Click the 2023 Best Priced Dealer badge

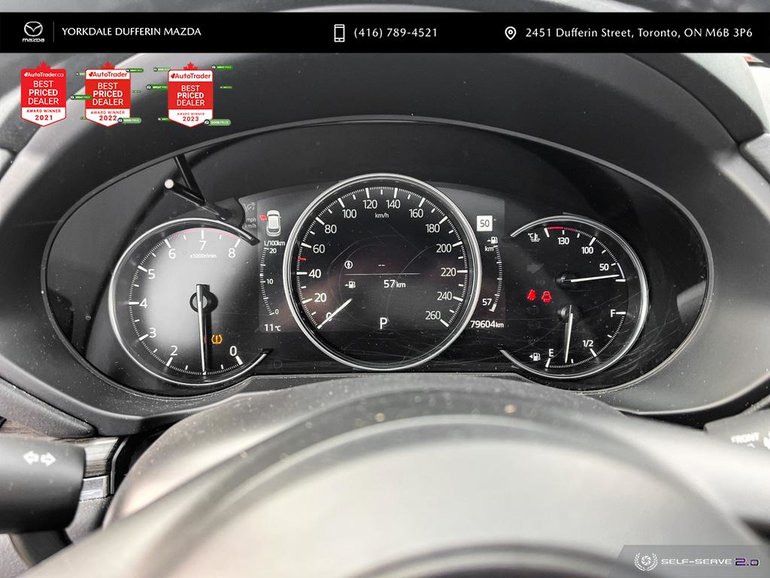pyautogui.click(x=189, y=97)
